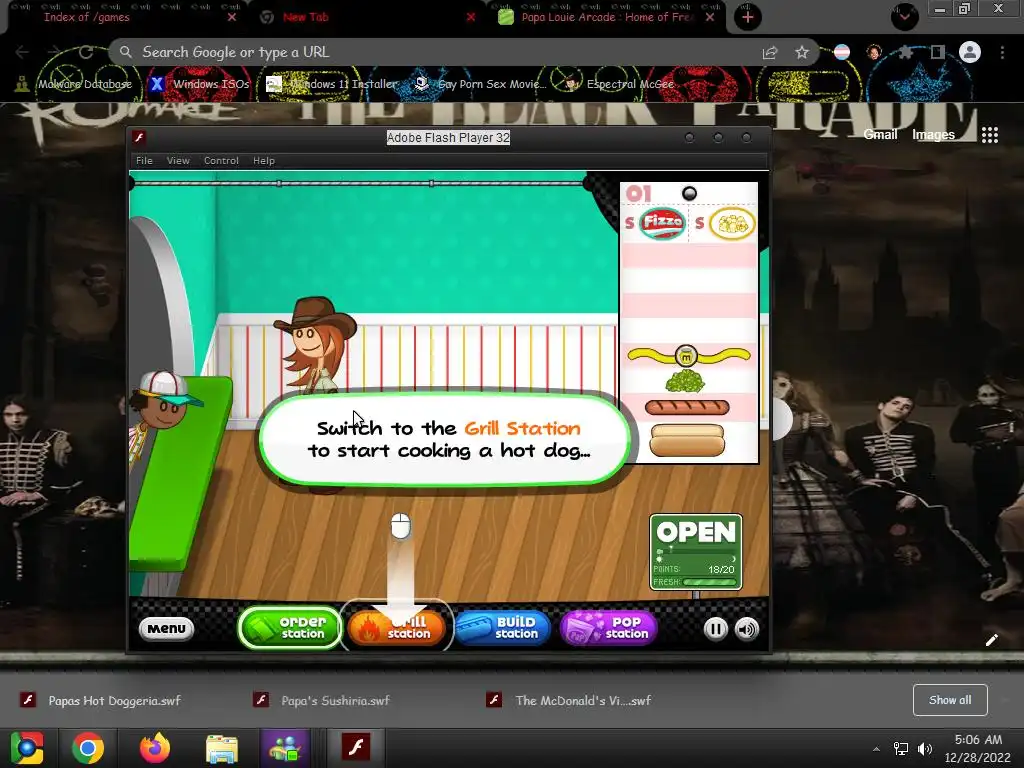
Task: Open the network tray icon
Action: [x=901, y=748]
